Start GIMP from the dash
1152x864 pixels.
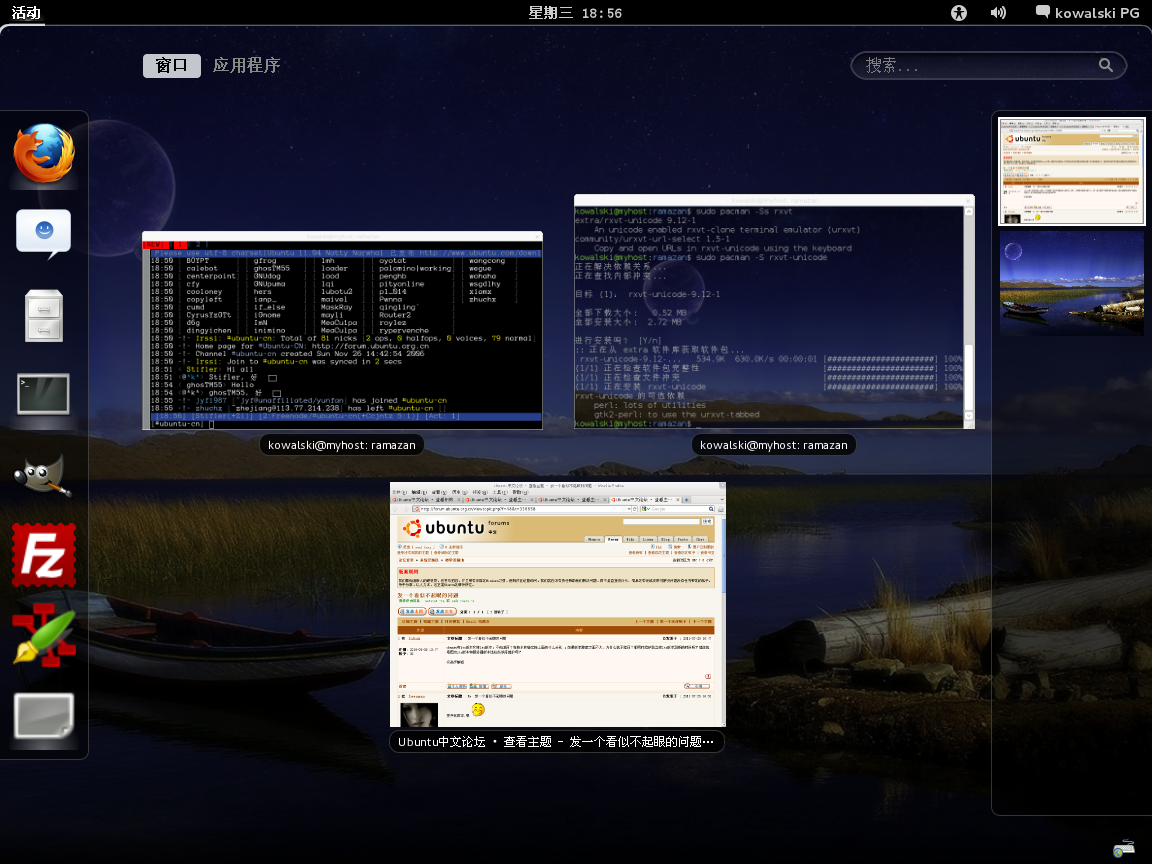point(43,475)
